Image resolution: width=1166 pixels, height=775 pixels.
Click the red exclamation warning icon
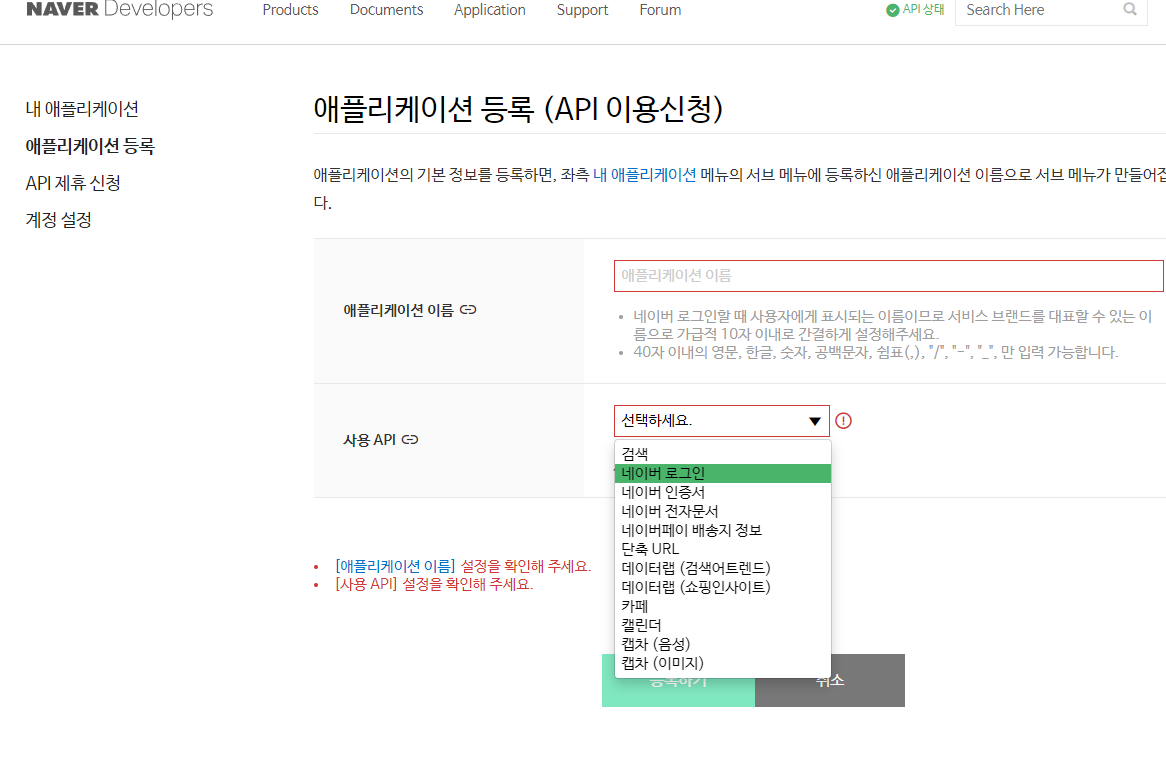843,421
